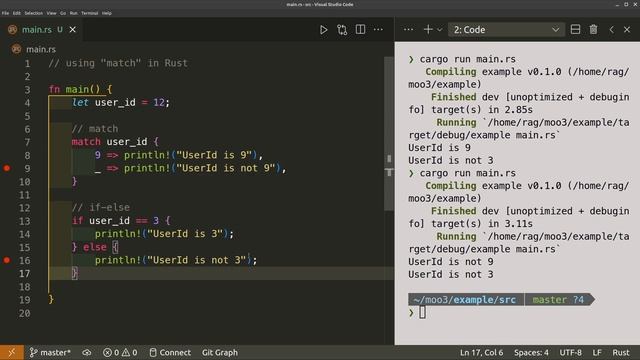Change encoding via UTF-8
640x360 pixels.
[x=570, y=352]
